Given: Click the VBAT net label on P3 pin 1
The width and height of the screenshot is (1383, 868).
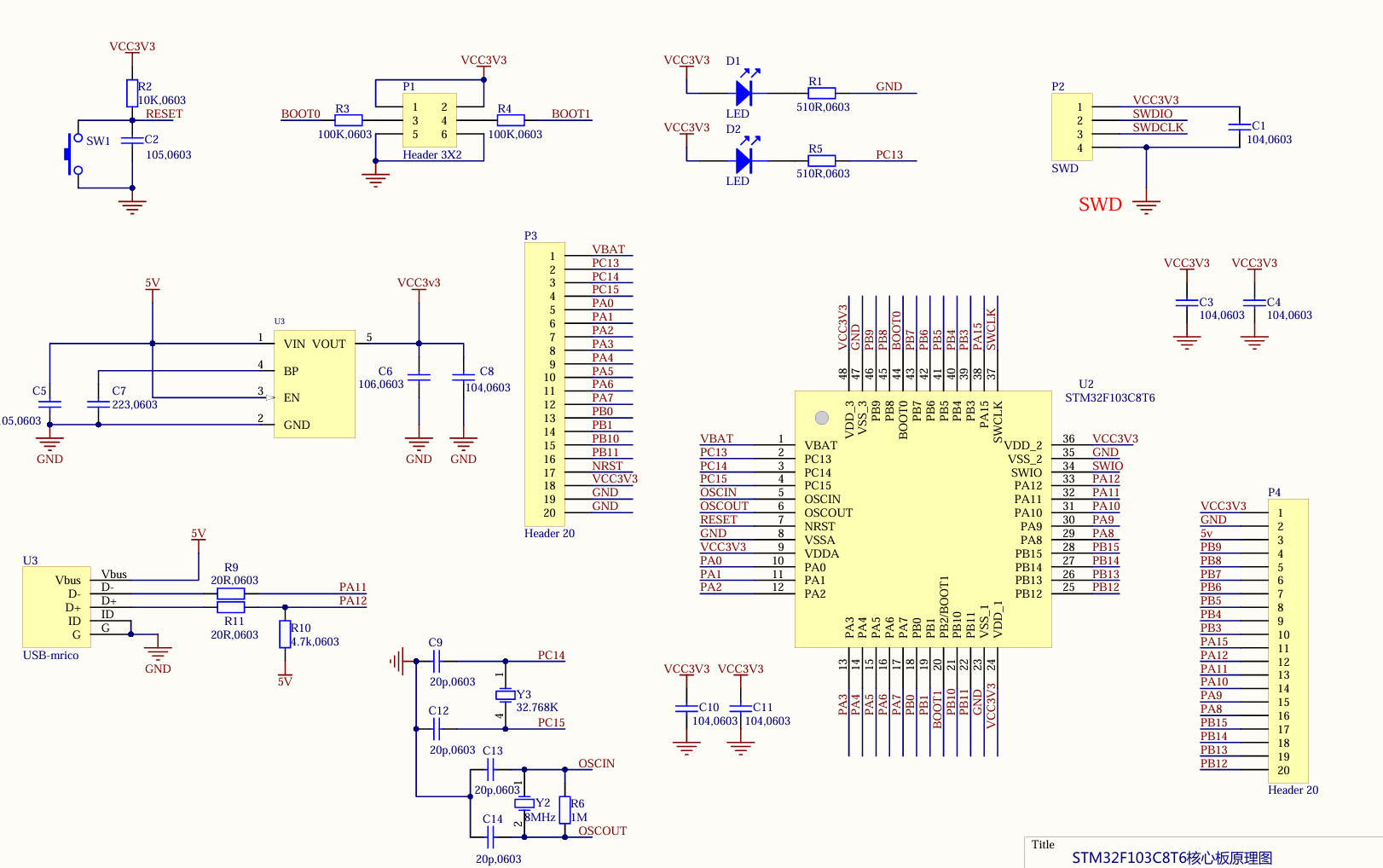Looking at the screenshot, I should pyautogui.click(x=609, y=250).
